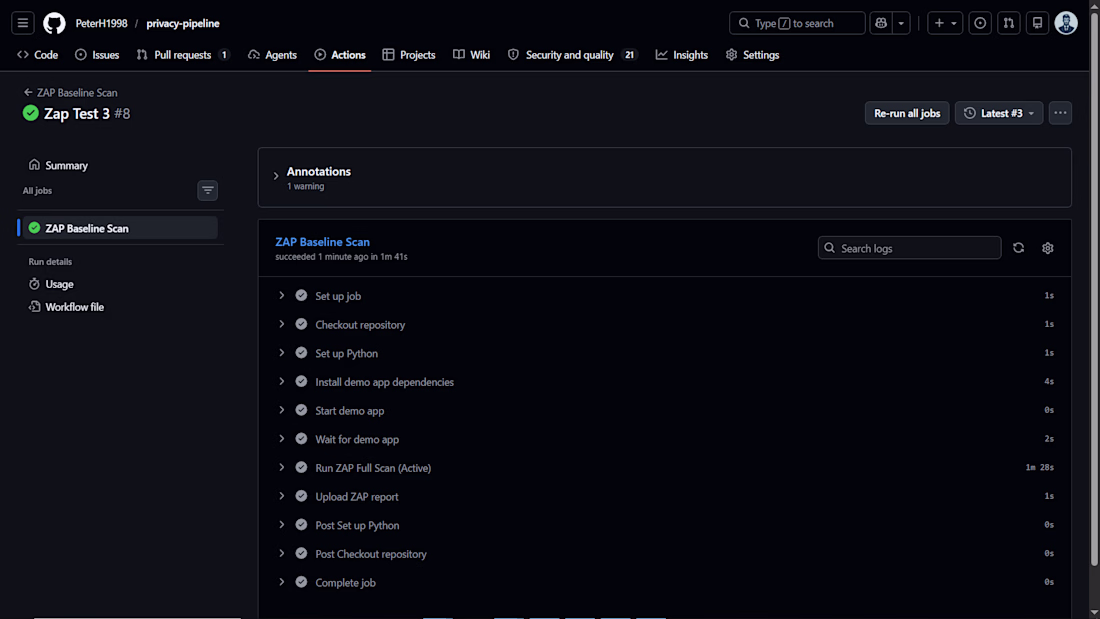Click the 'Zap Test 3' run title
Image resolution: width=1100 pixels, height=619 pixels.
(x=76, y=114)
